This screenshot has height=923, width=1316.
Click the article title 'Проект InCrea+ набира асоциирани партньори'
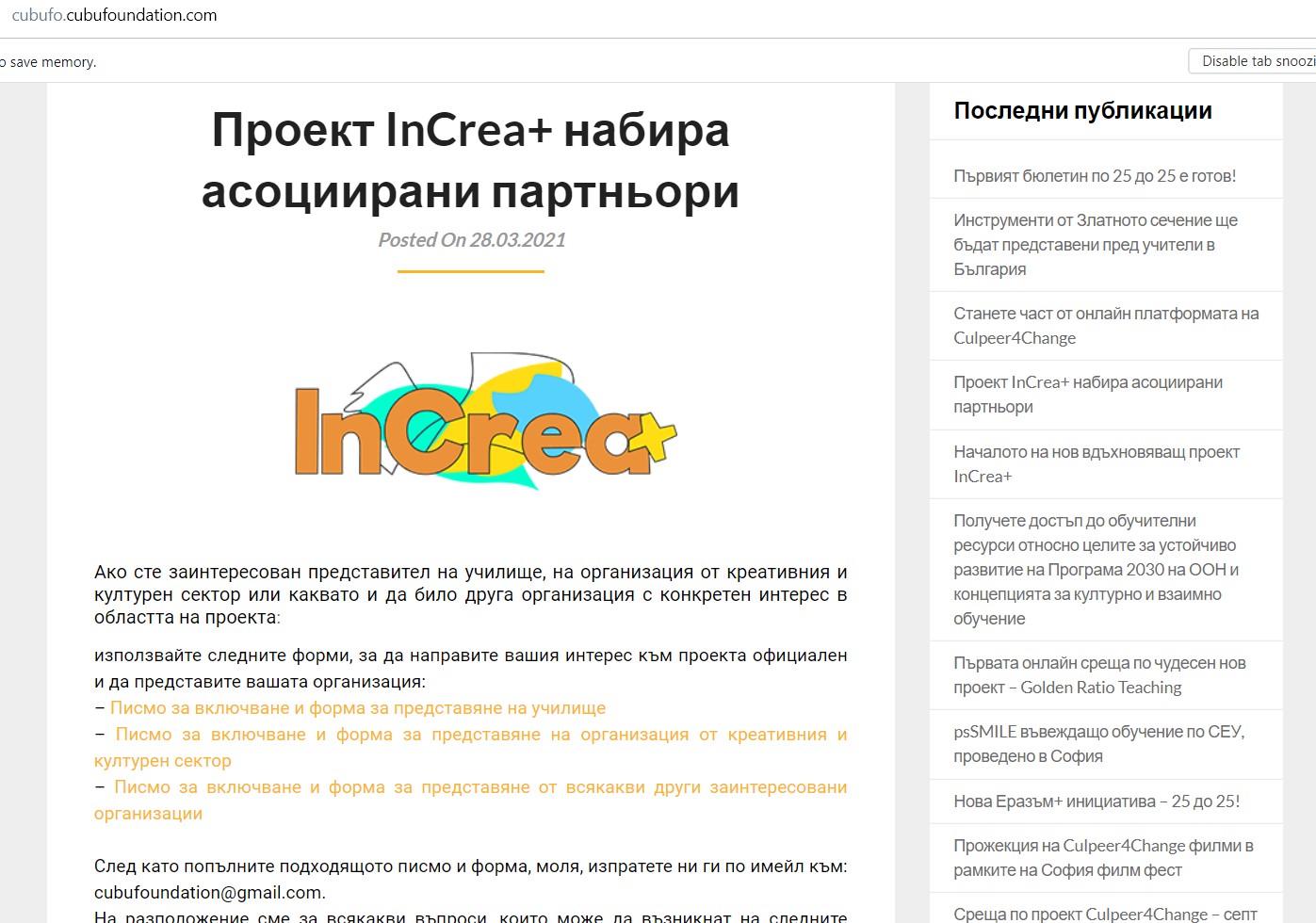[470, 160]
